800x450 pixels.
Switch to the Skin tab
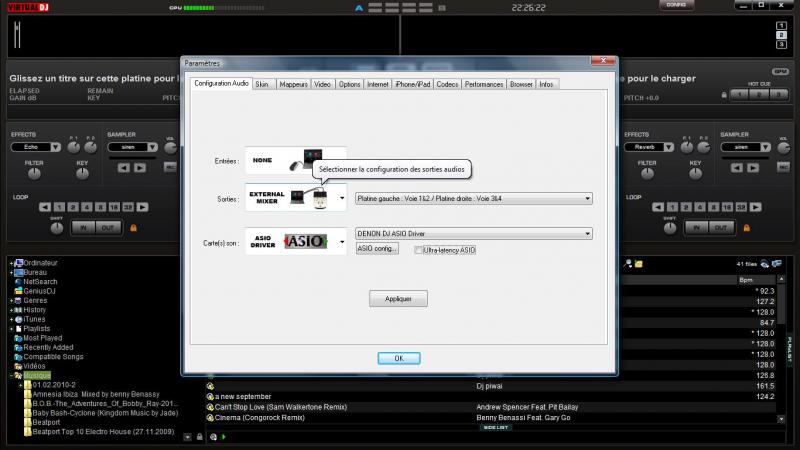click(262, 84)
